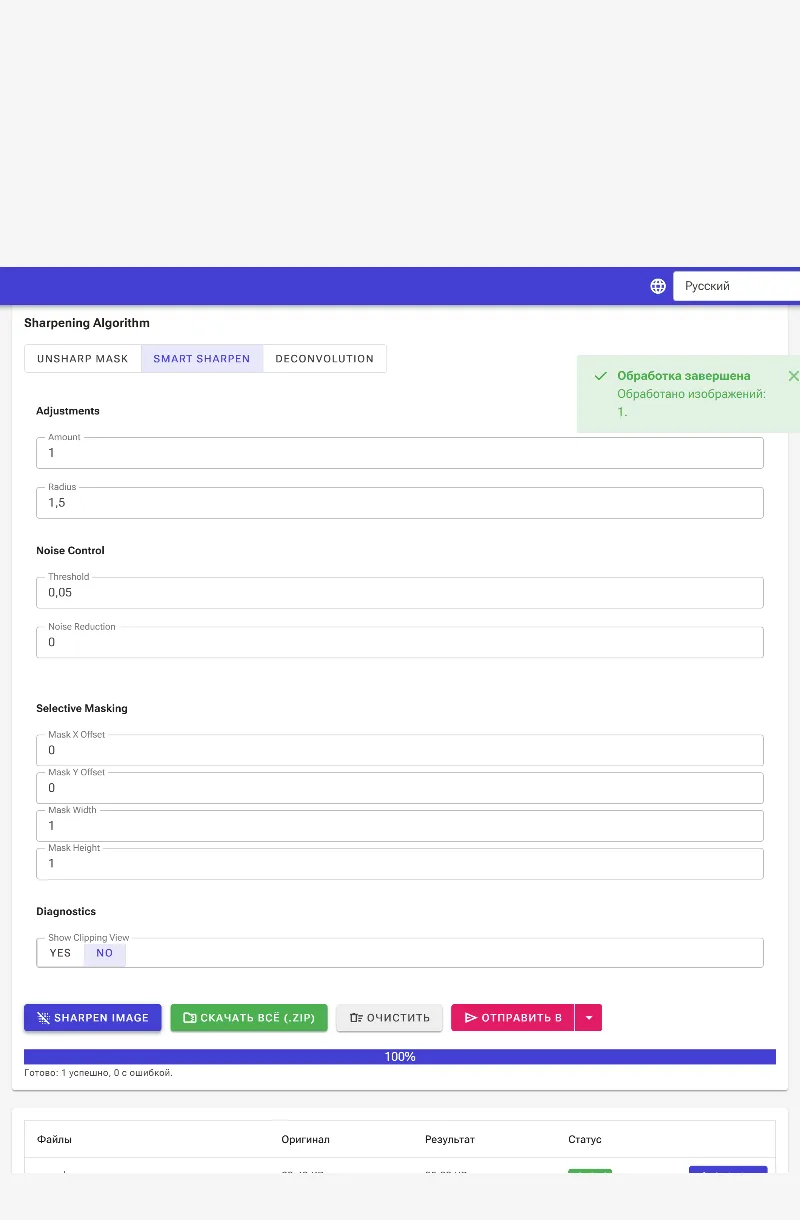This screenshot has height=1220, width=800.
Task: Expand the Отправить в dropdown arrow
Action: pos(589,1018)
